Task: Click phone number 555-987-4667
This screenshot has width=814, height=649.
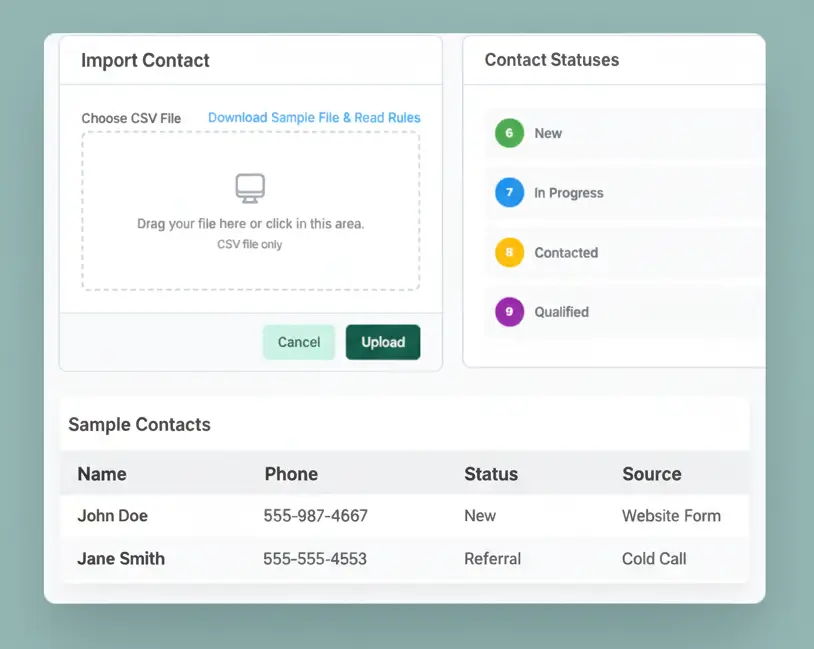Action: pos(315,516)
